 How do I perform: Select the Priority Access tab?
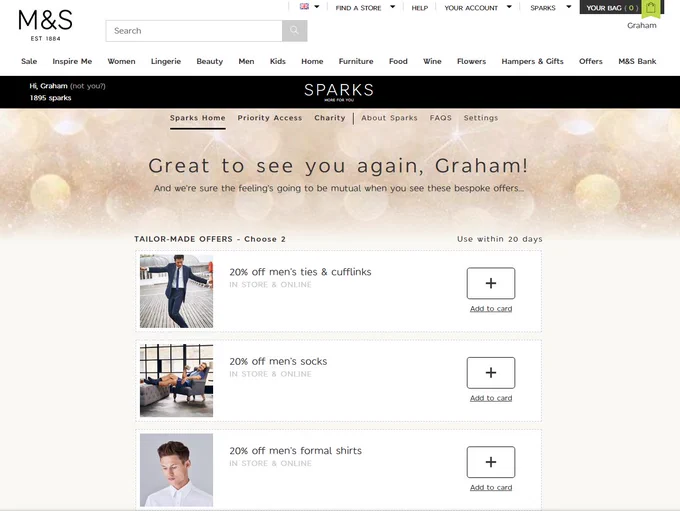click(x=270, y=118)
